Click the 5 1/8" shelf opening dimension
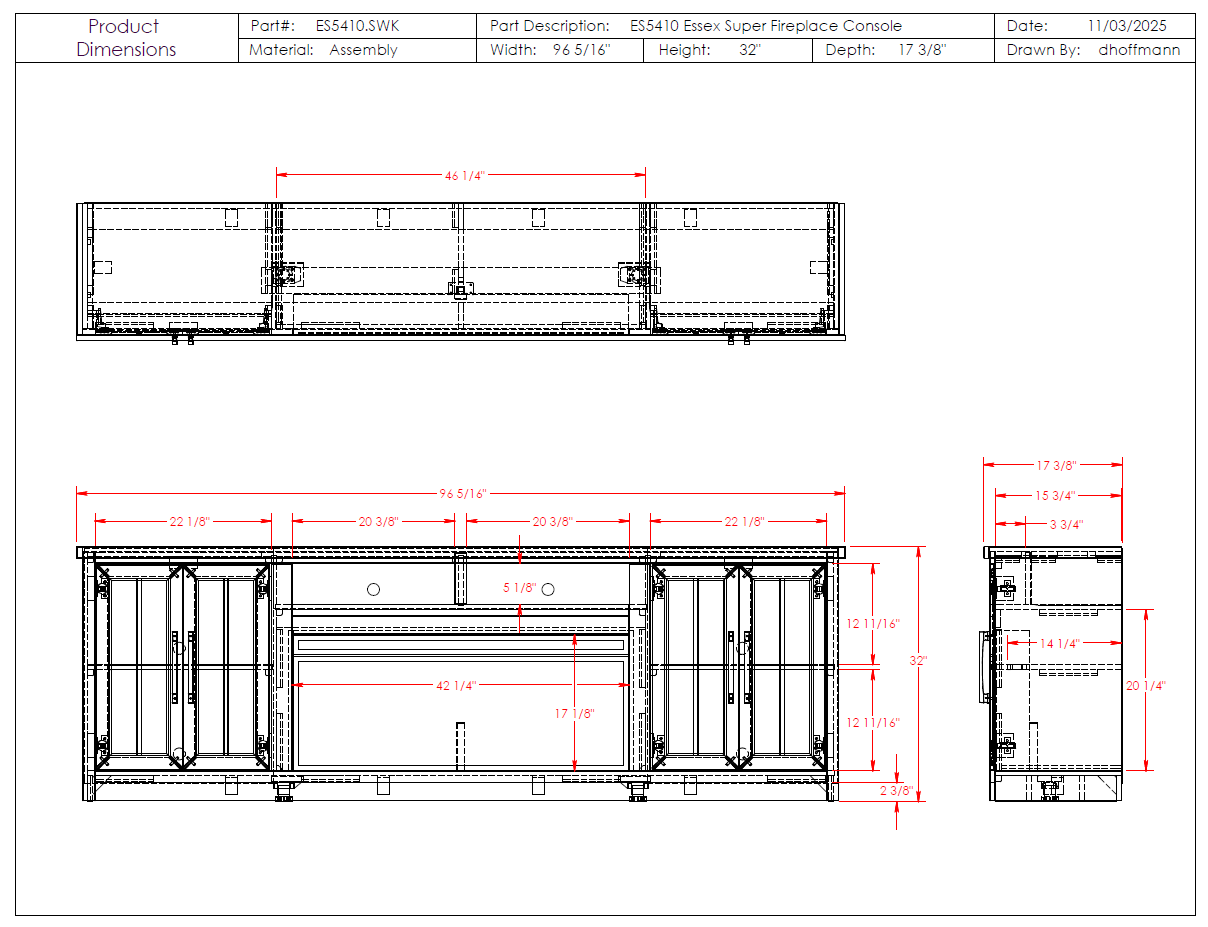 519,588
